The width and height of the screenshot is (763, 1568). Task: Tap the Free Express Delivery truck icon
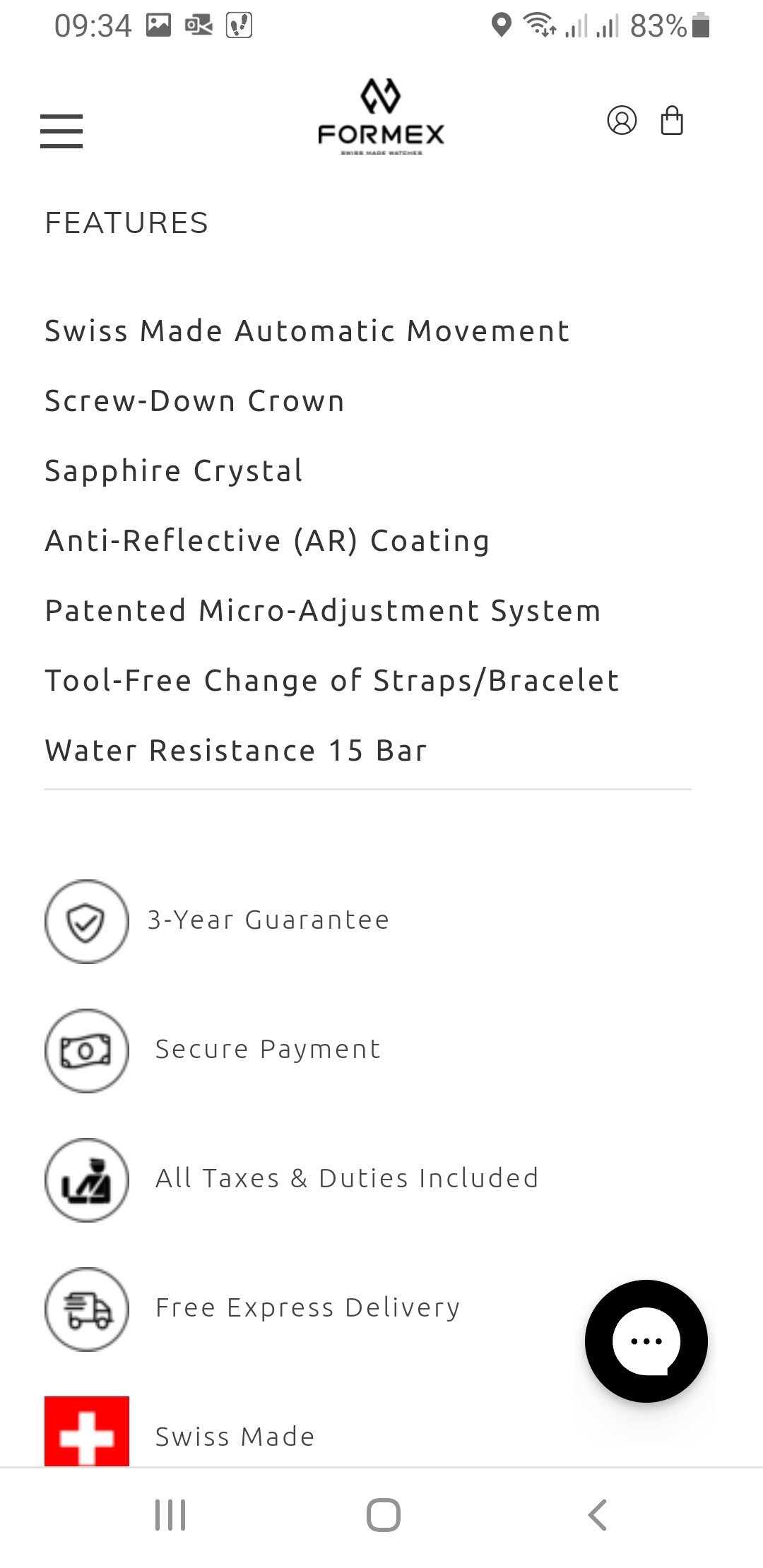click(87, 1309)
